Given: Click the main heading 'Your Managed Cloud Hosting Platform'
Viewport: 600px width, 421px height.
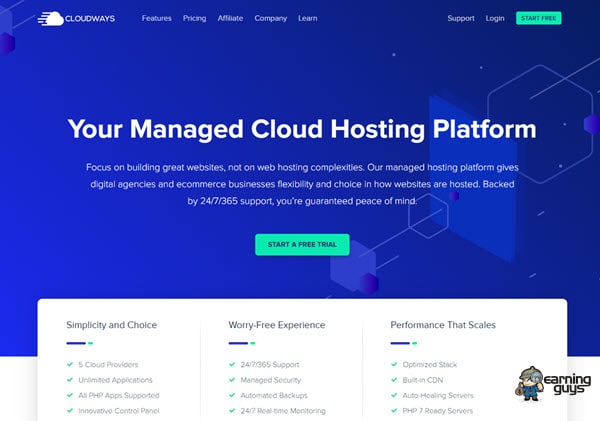Looking at the screenshot, I should pos(302,129).
